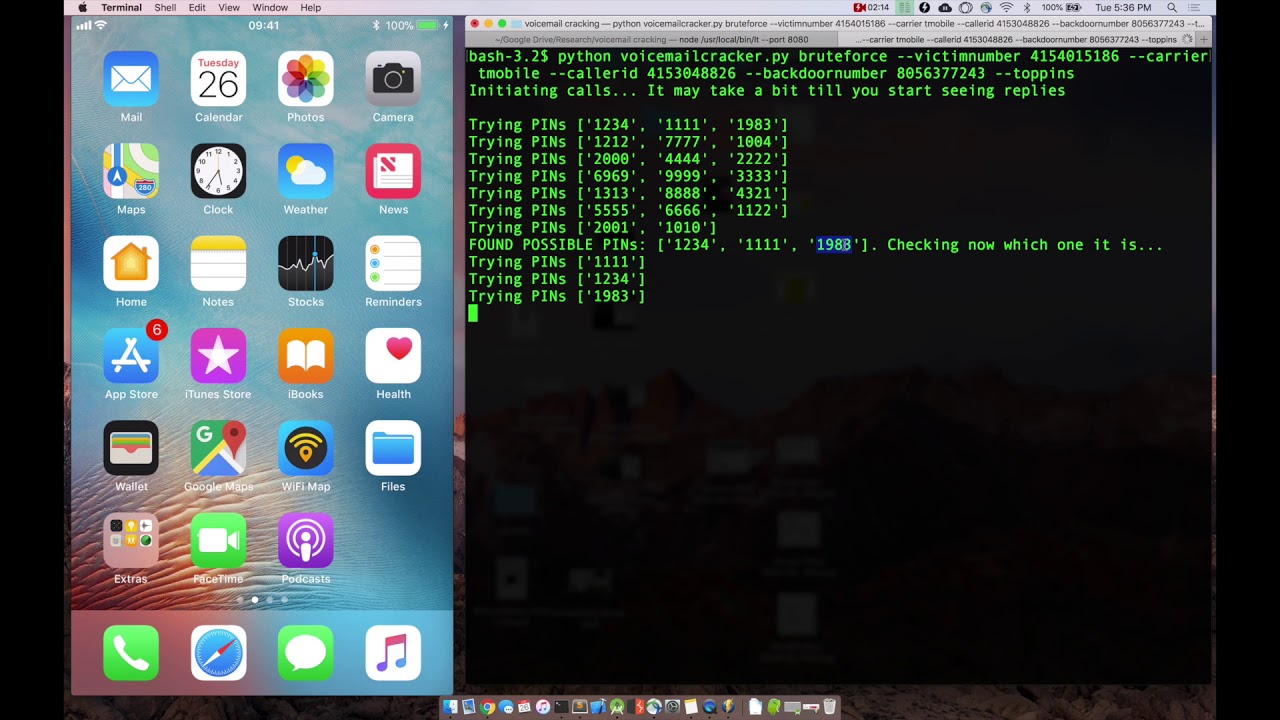Click the Tue 5:36 PM clock
Image resolution: width=1280 pixels, height=720 pixels.
1123,8
